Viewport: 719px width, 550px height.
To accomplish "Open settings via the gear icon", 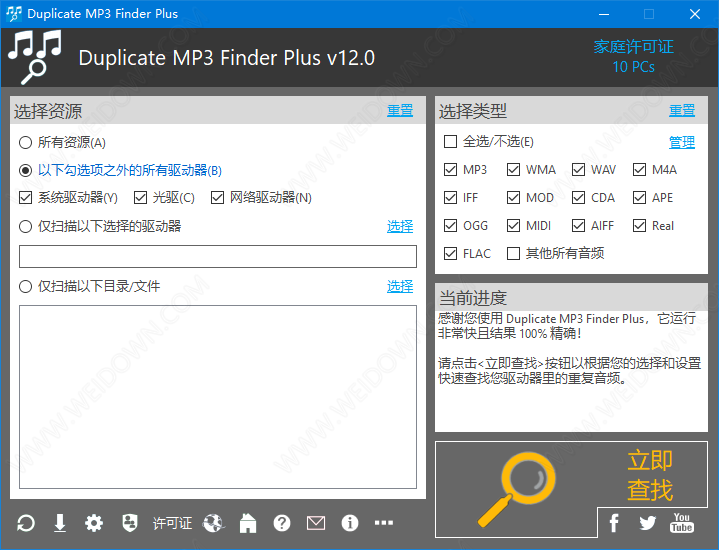I will (94, 523).
